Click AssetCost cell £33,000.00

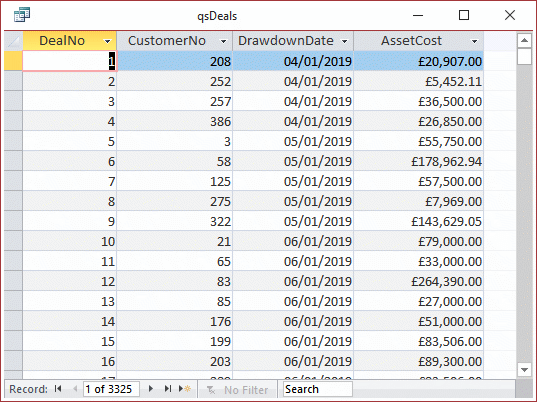click(x=419, y=261)
